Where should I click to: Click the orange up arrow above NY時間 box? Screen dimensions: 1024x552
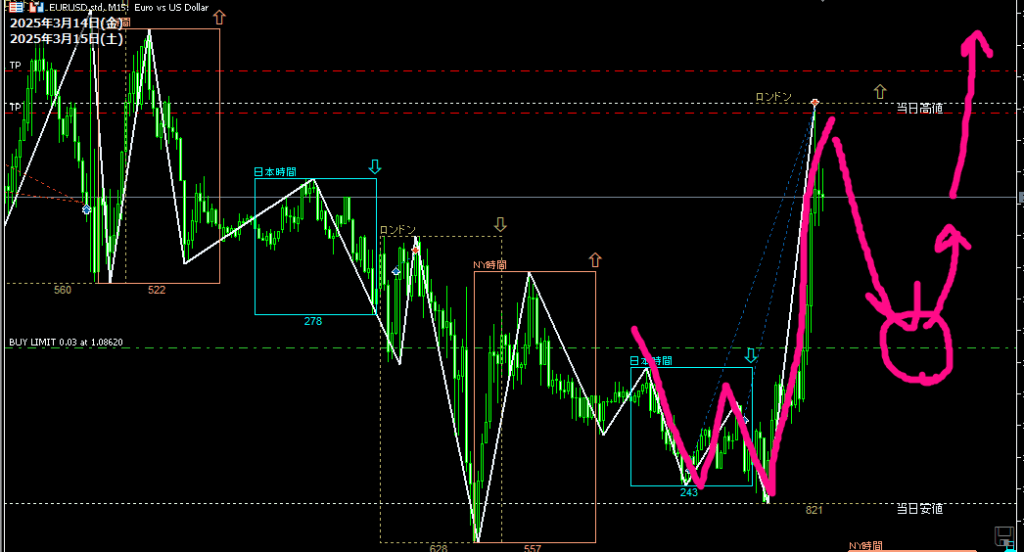click(x=595, y=260)
